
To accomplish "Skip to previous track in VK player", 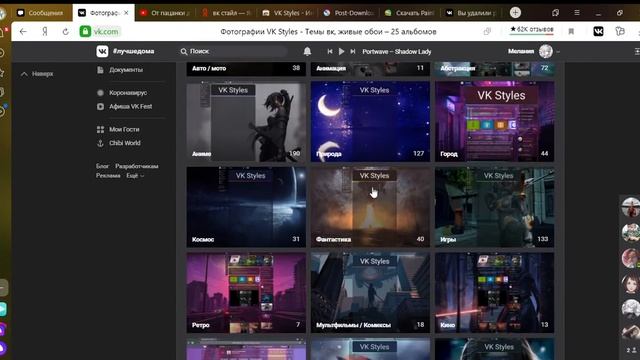I will click(x=330, y=51).
